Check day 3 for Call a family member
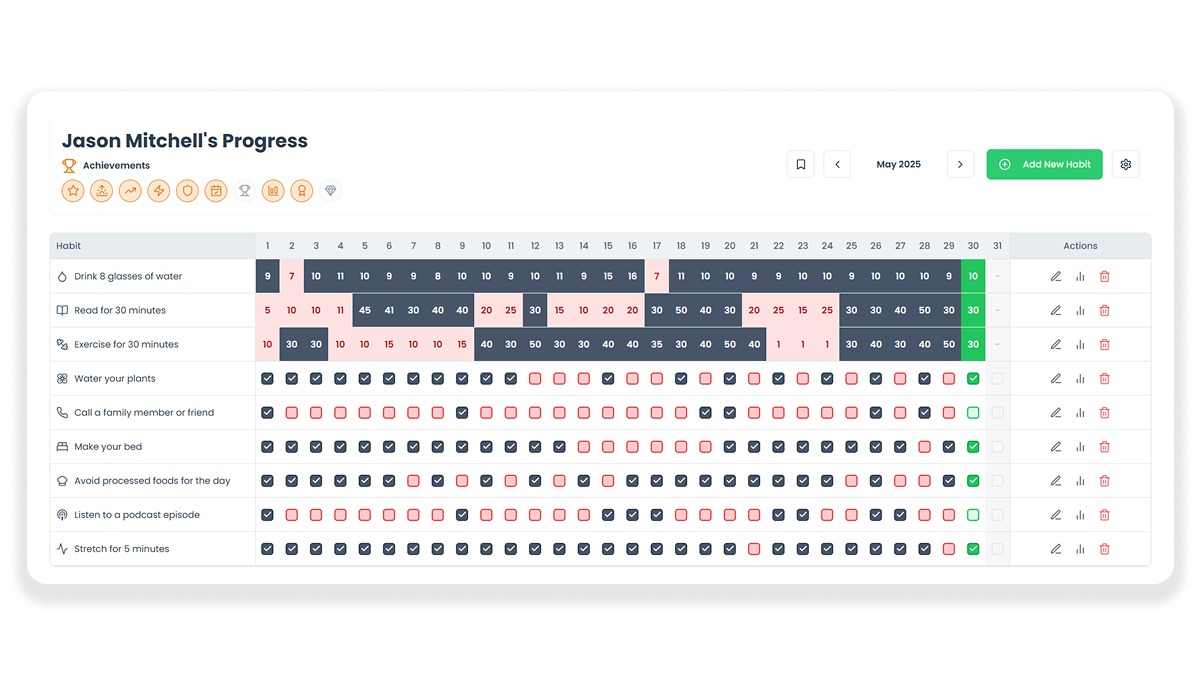1200x675 pixels. pyautogui.click(x=316, y=412)
